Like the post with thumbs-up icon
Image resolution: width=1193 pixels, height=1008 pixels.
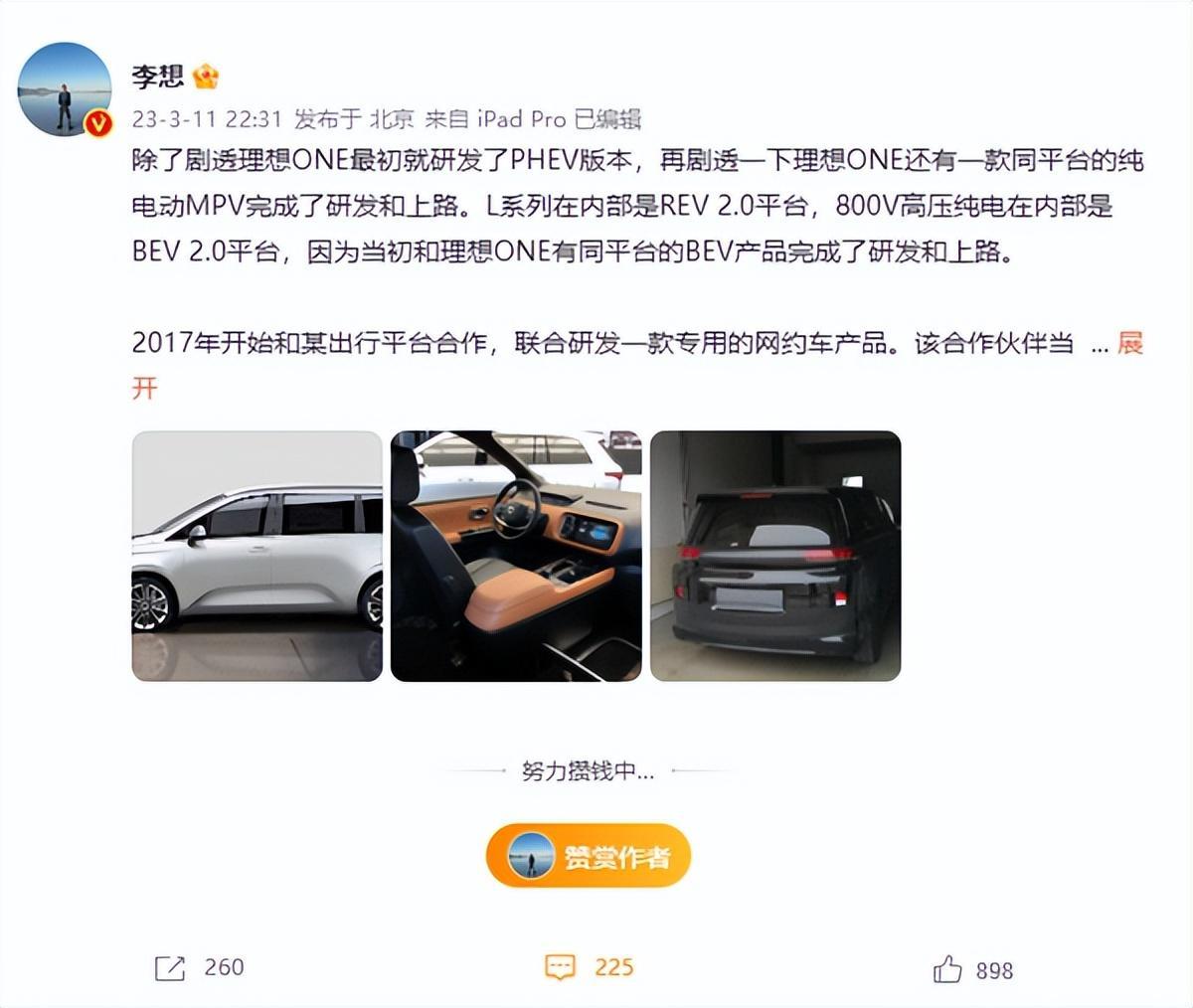[947, 969]
